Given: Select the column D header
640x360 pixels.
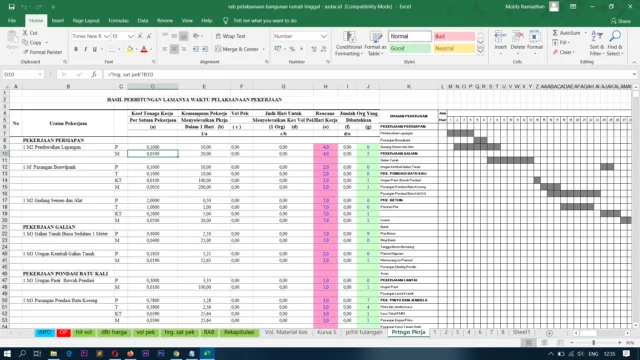Looking at the screenshot, I should click(x=153, y=87).
